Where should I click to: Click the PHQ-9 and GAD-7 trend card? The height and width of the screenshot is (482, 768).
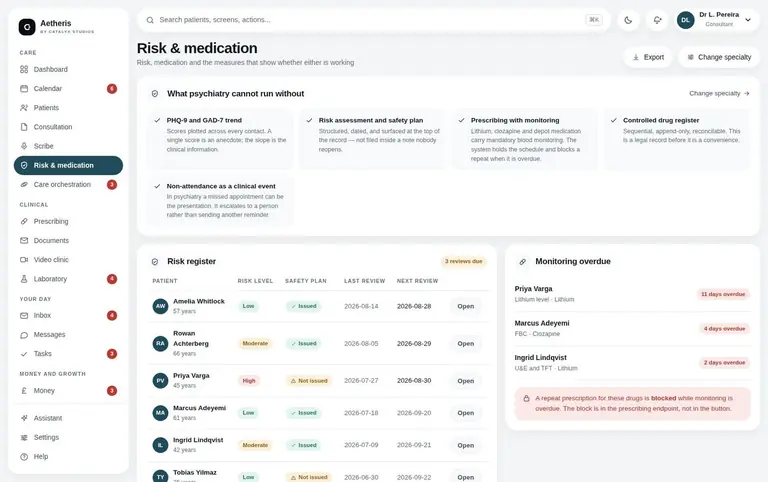[220, 139]
